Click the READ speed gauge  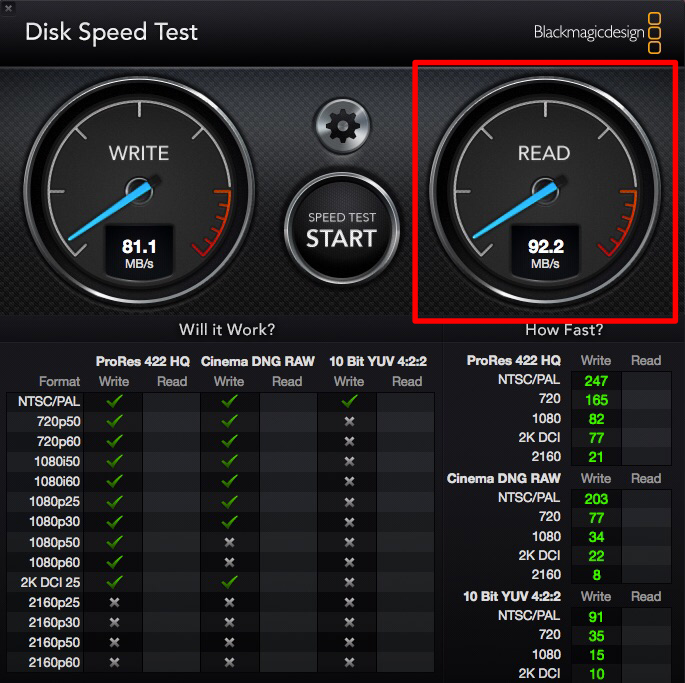tap(545, 191)
